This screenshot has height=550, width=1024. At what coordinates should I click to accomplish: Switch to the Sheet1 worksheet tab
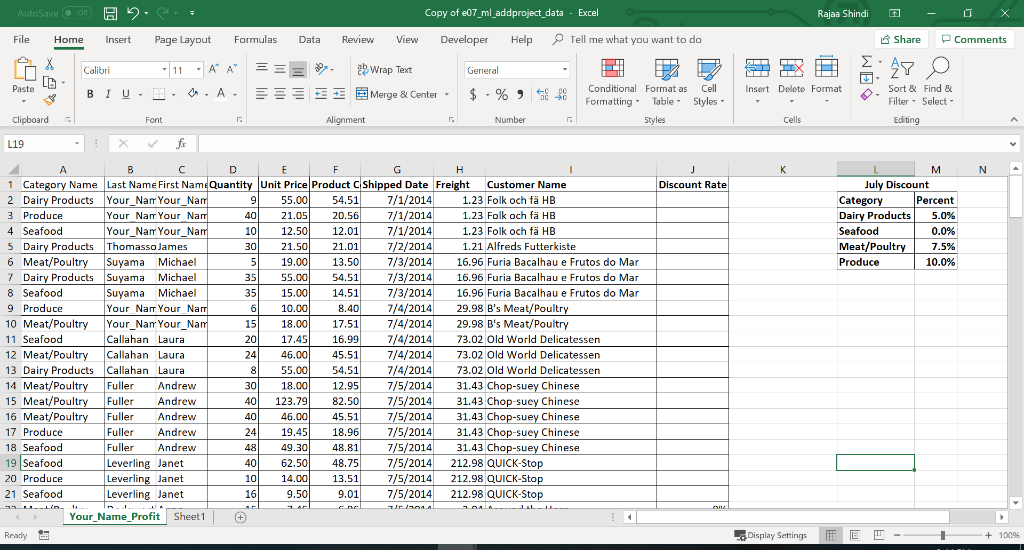pyautogui.click(x=189, y=517)
